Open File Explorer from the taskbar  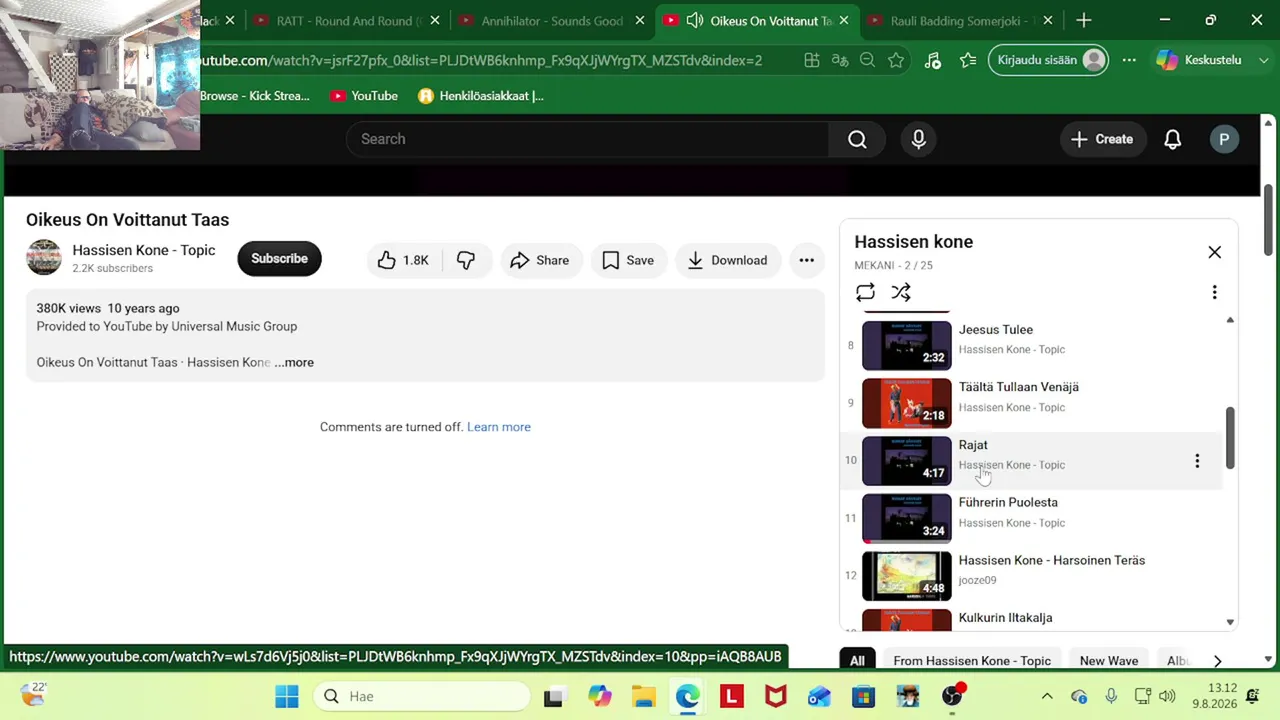click(643, 696)
